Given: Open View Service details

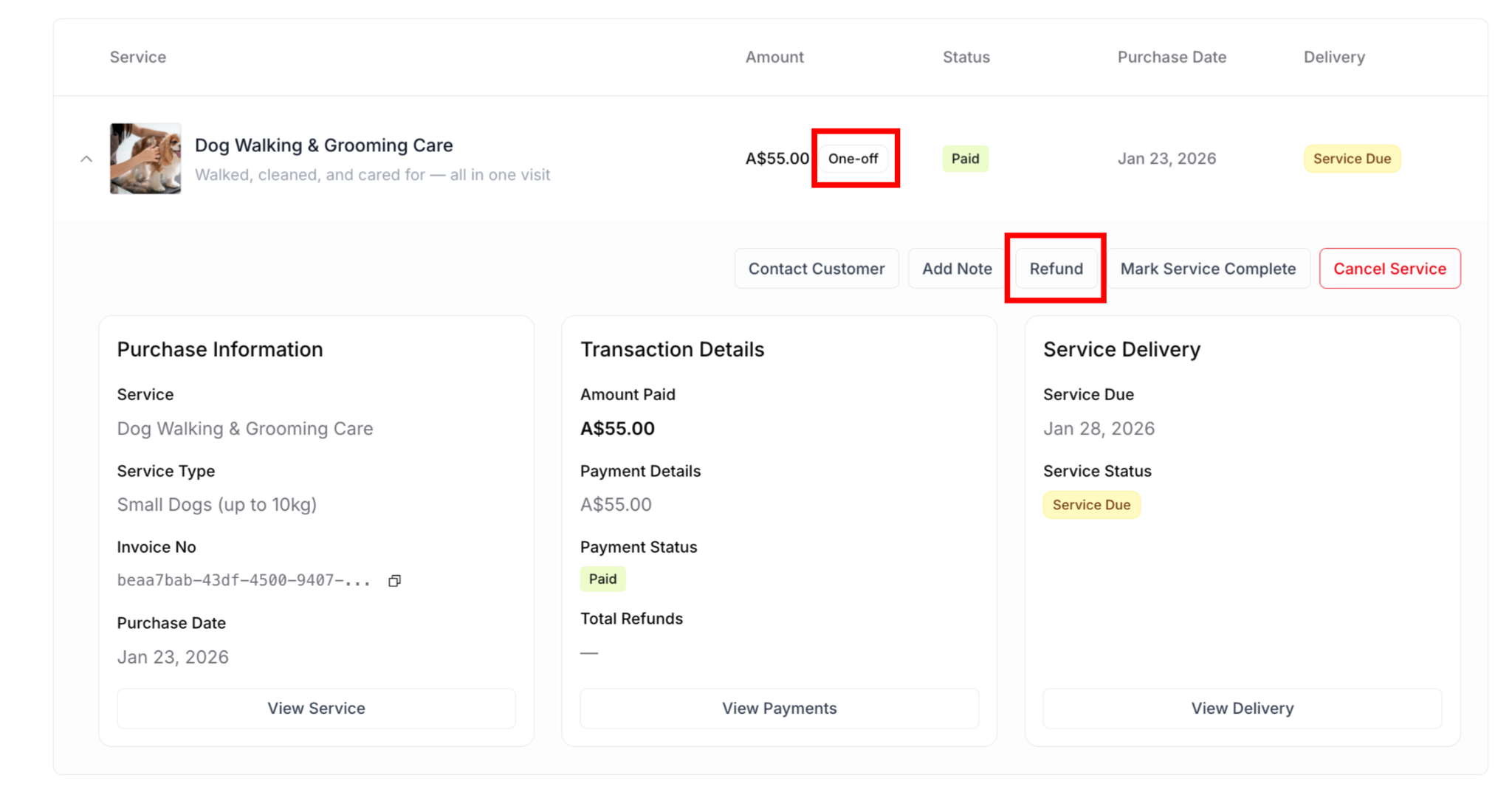Looking at the screenshot, I should tap(316, 709).
